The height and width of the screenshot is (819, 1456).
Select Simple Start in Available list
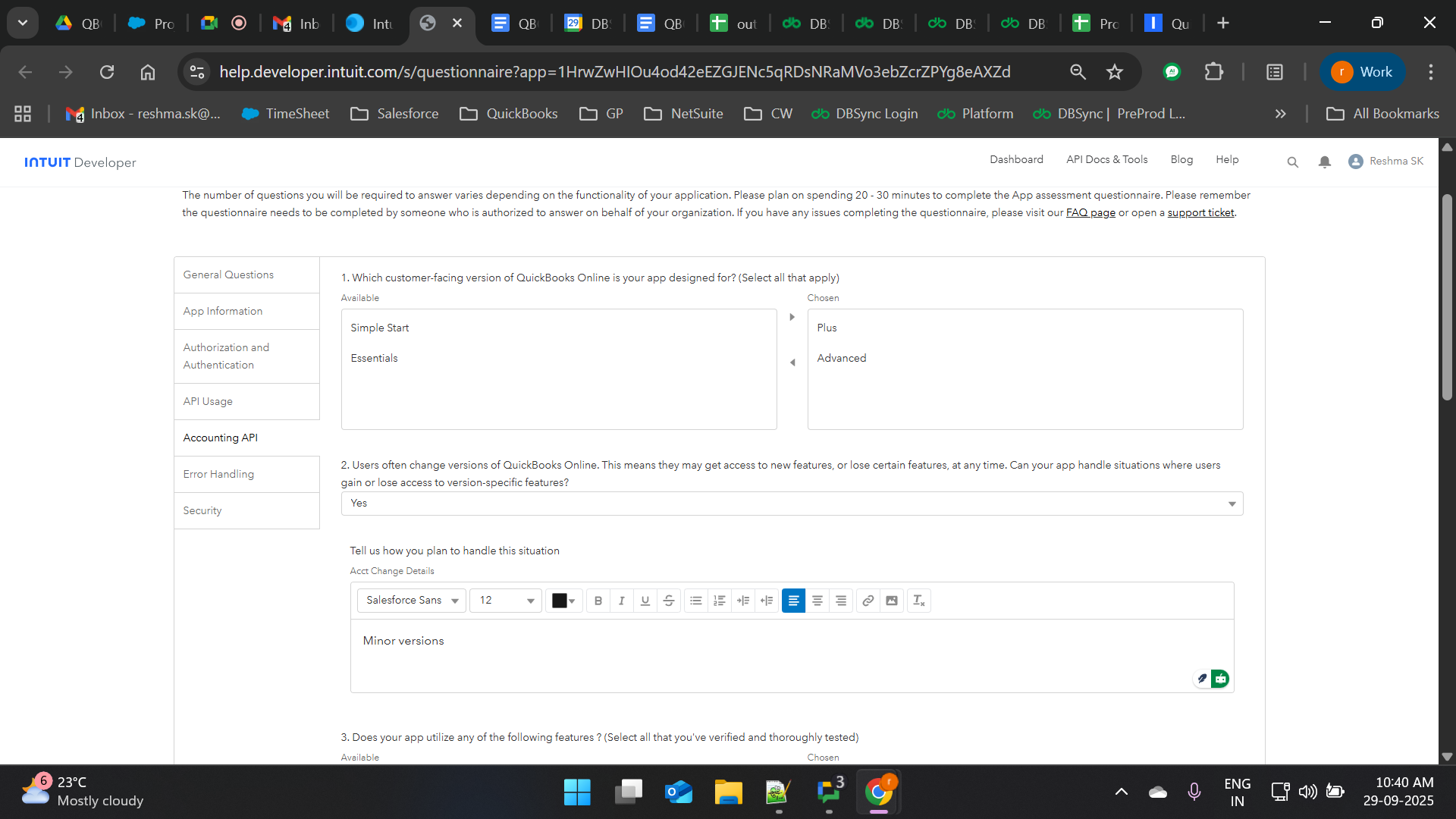380,328
